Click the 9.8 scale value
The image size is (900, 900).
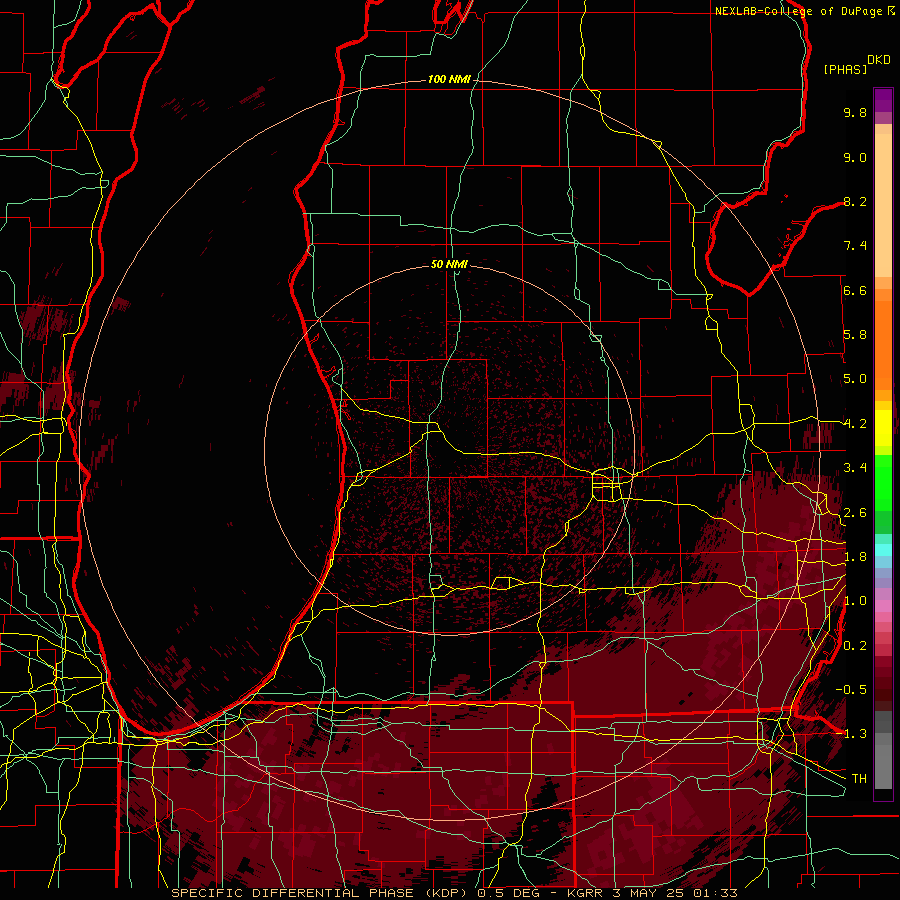pyautogui.click(x=855, y=112)
